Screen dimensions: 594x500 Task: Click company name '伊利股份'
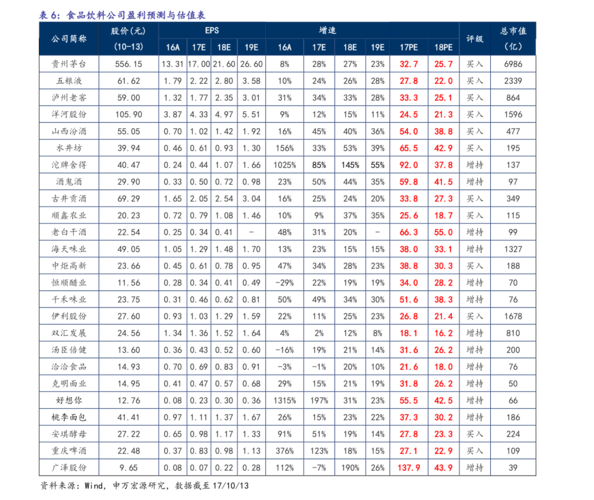click(69, 316)
